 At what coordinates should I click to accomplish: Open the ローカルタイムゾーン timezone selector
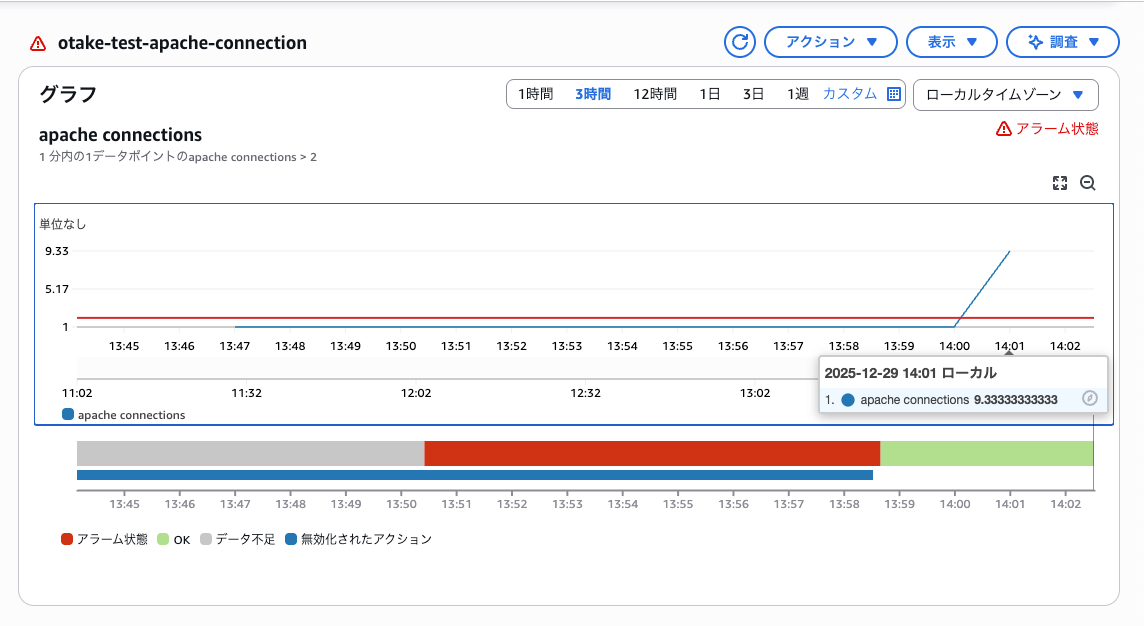point(1005,94)
